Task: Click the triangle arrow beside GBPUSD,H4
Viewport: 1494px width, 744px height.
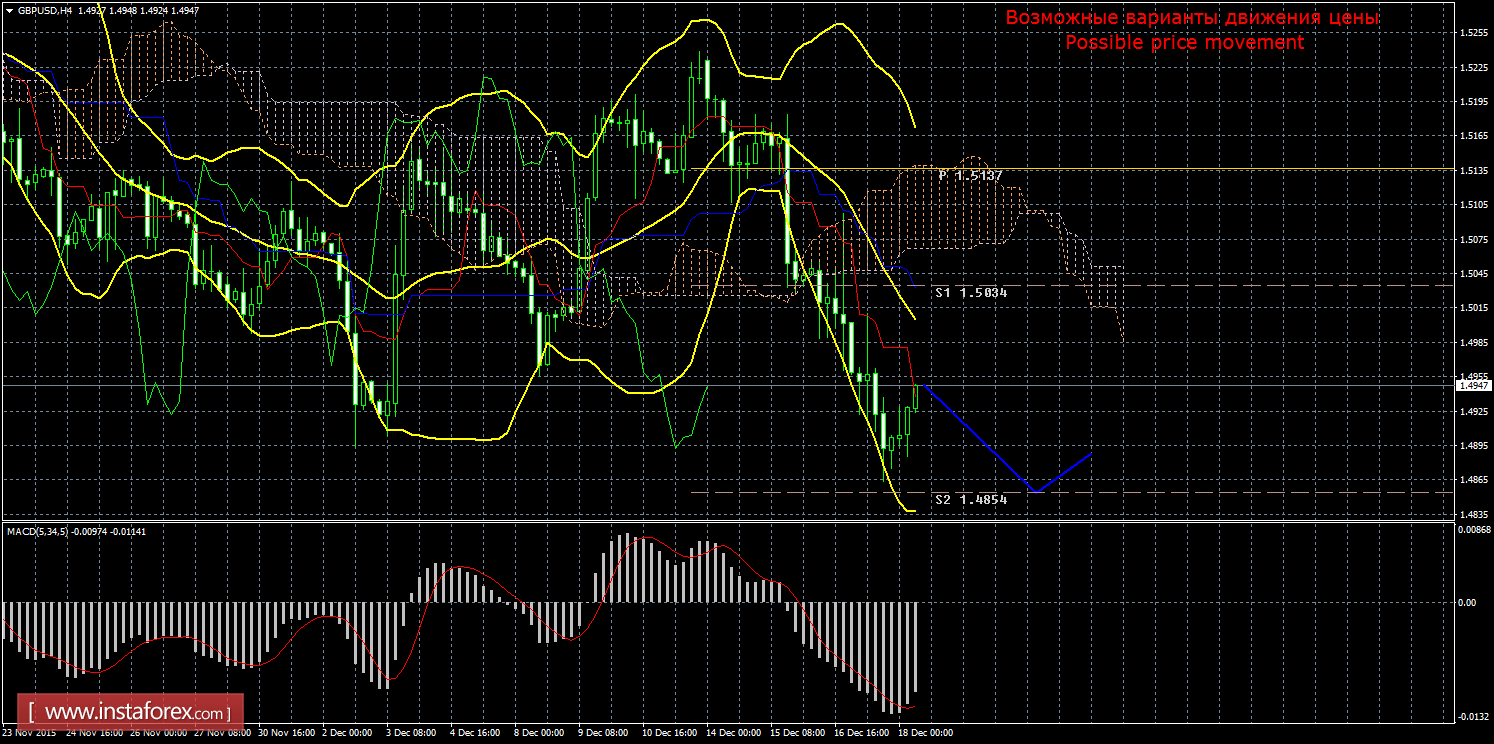Action: point(9,11)
